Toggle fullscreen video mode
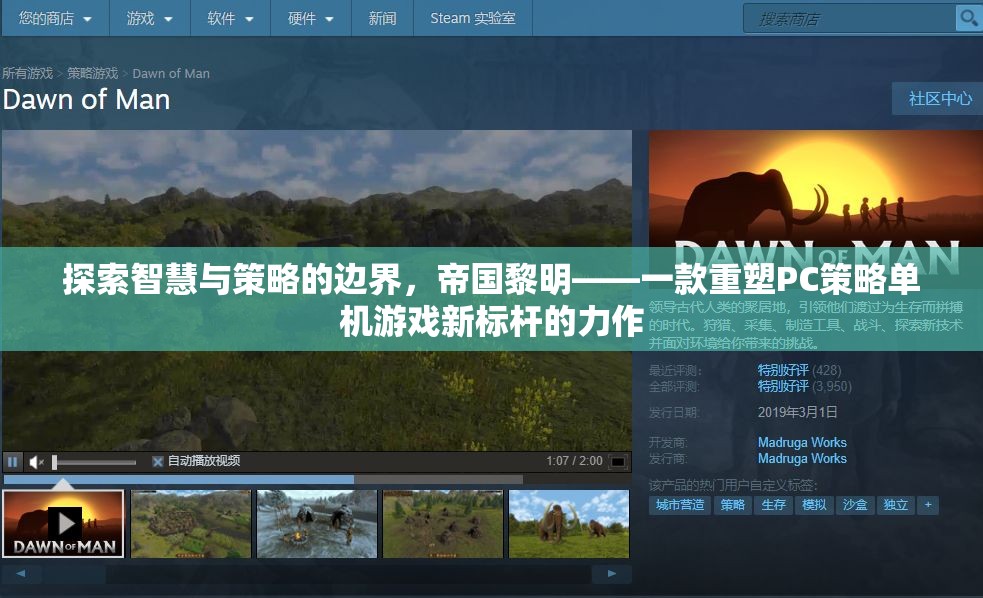 point(618,462)
